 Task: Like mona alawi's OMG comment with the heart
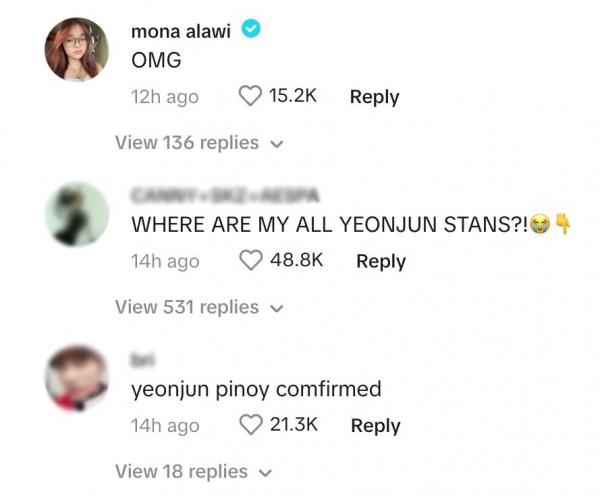click(x=250, y=96)
